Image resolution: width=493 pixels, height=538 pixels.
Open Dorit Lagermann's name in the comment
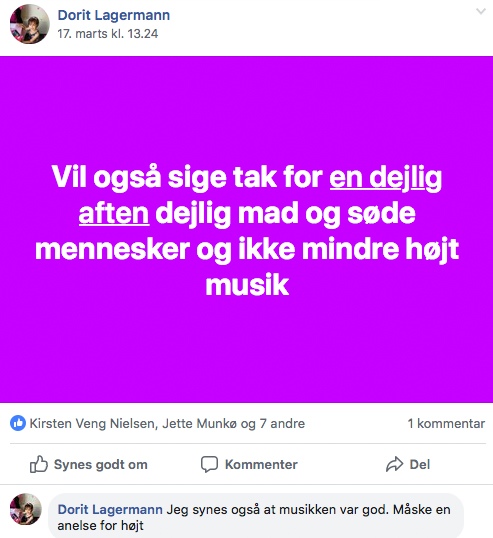pos(110,510)
